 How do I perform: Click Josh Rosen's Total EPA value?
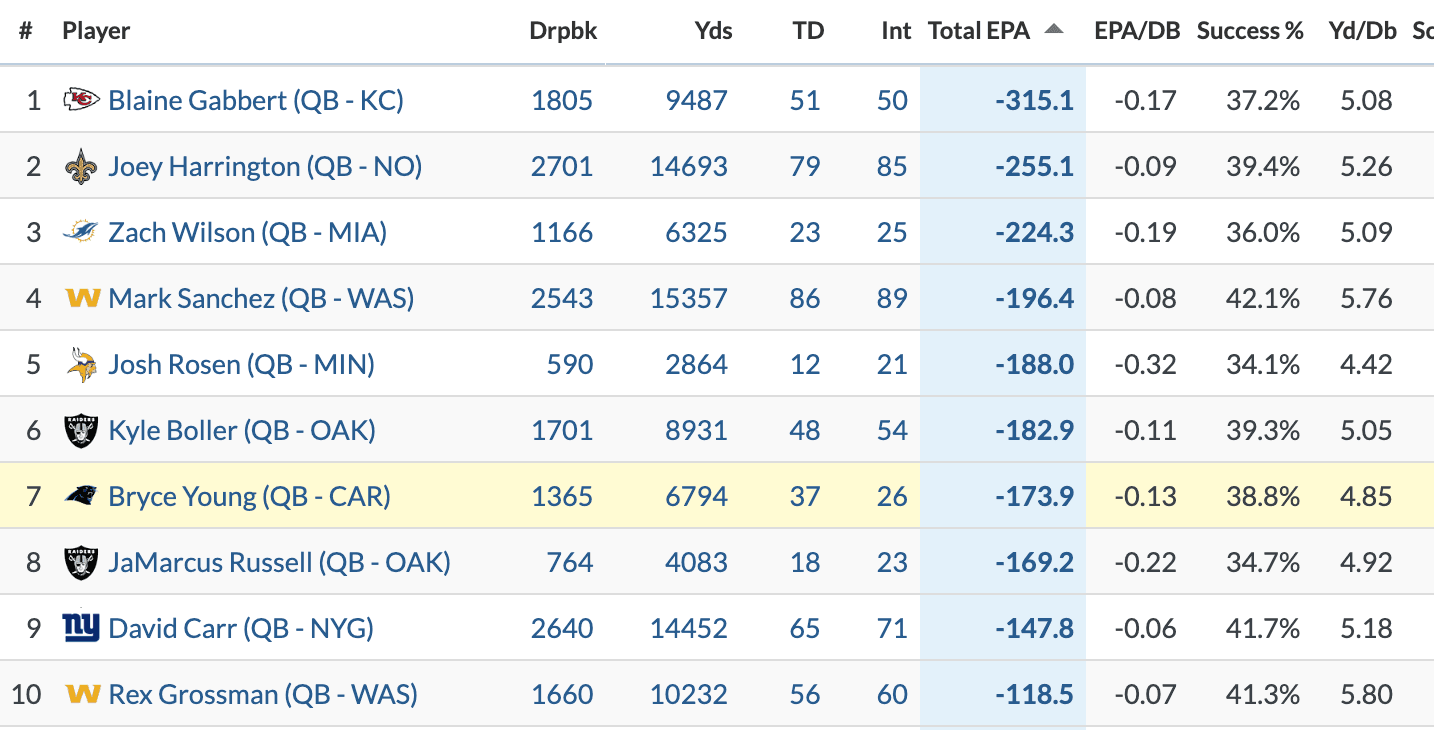[1034, 364]
